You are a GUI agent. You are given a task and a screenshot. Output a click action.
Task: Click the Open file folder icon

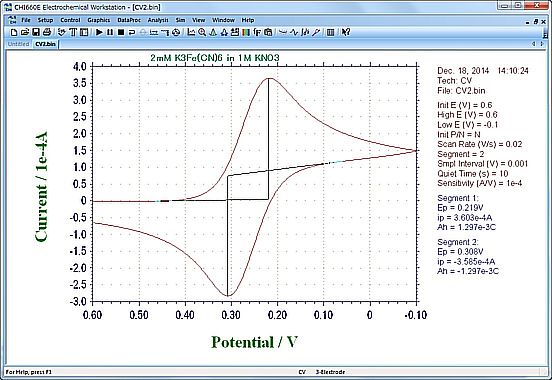(x=25, y=32)
